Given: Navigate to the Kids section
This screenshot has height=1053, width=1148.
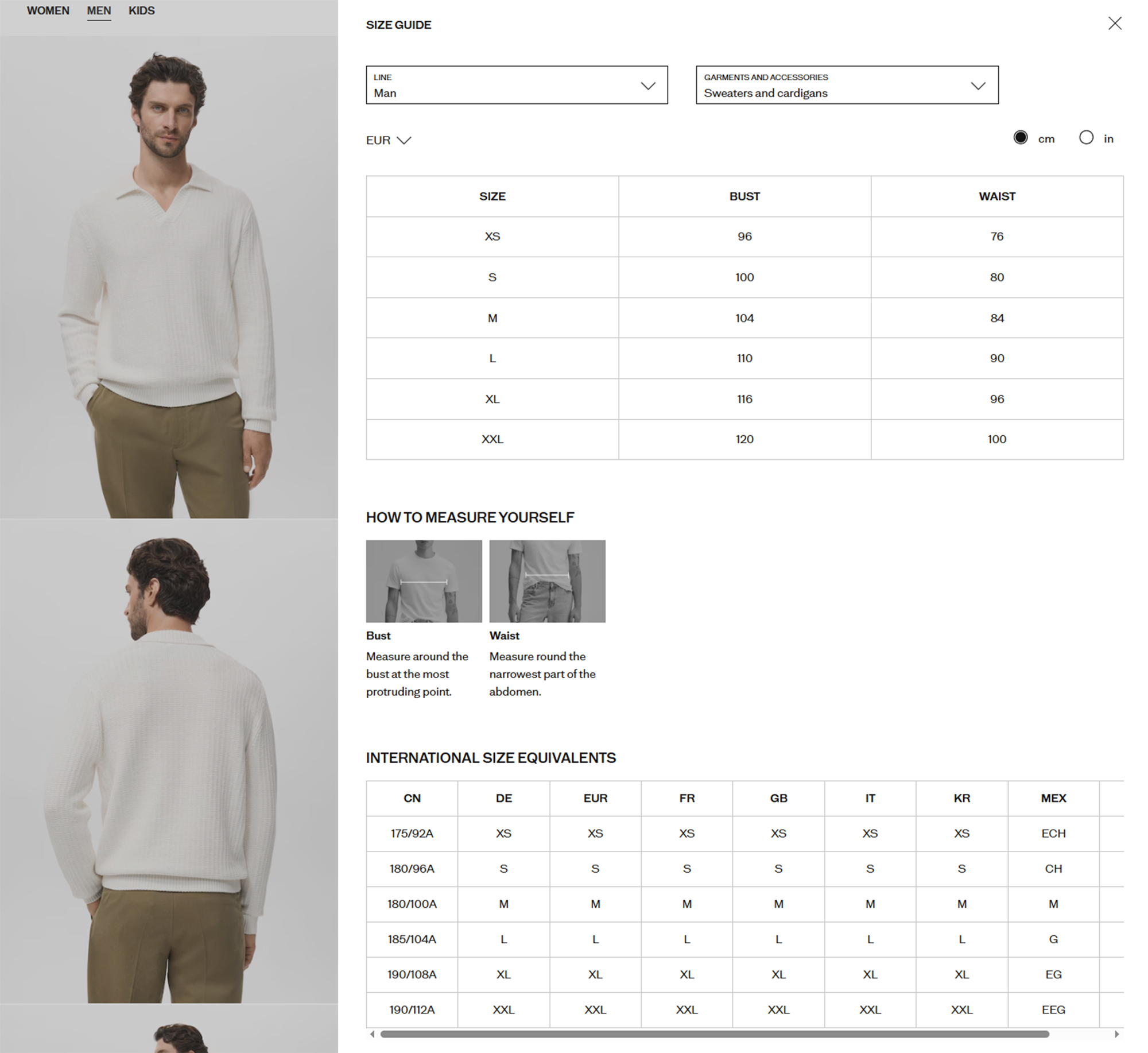Looking at the screenshot, I should (x=141, y=11).
